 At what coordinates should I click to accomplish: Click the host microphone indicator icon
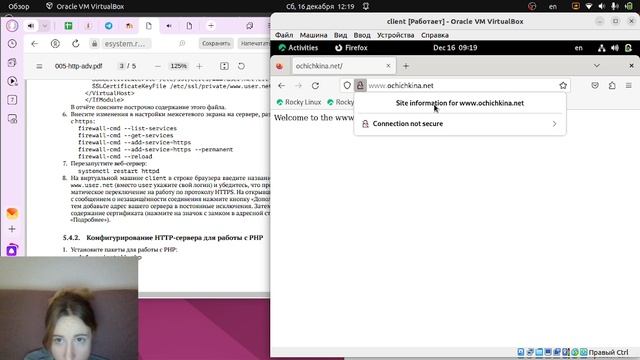coord(614,7)
